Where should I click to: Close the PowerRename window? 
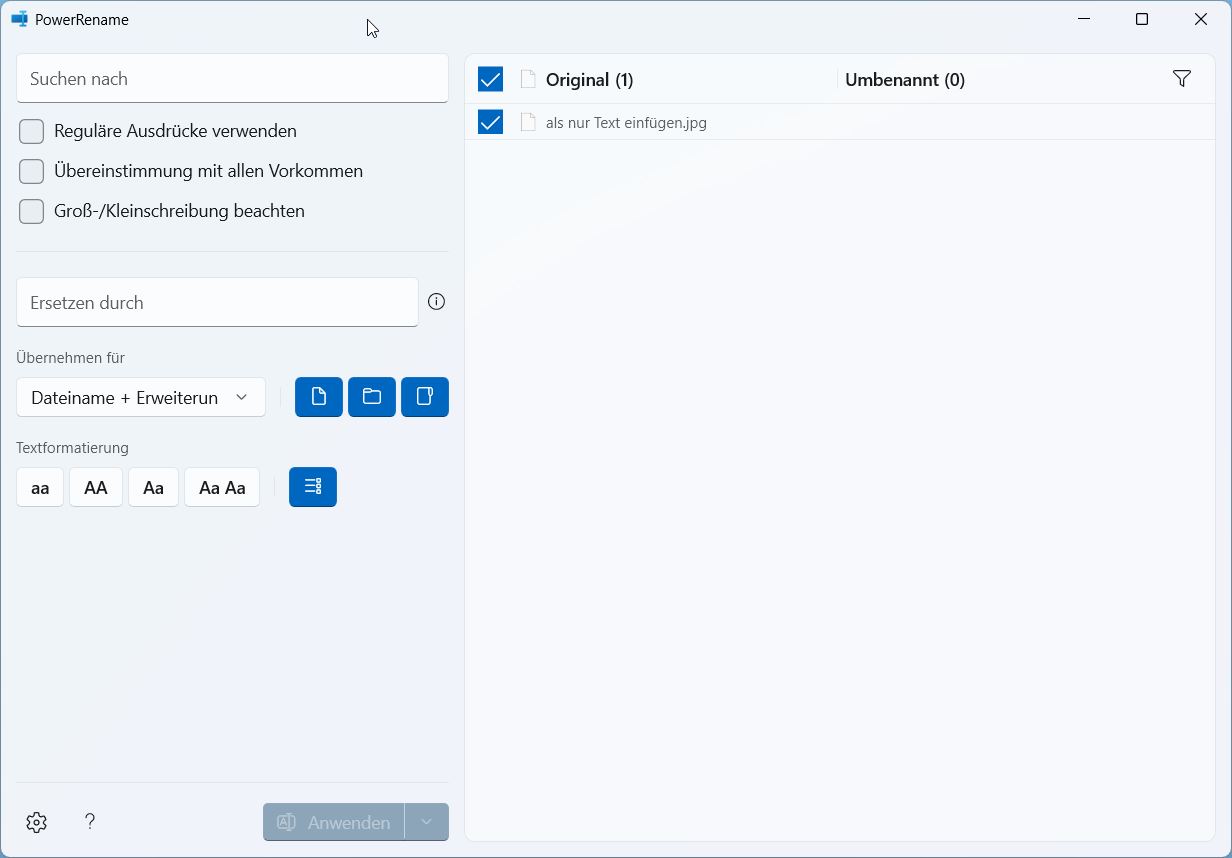[1201, 19]
